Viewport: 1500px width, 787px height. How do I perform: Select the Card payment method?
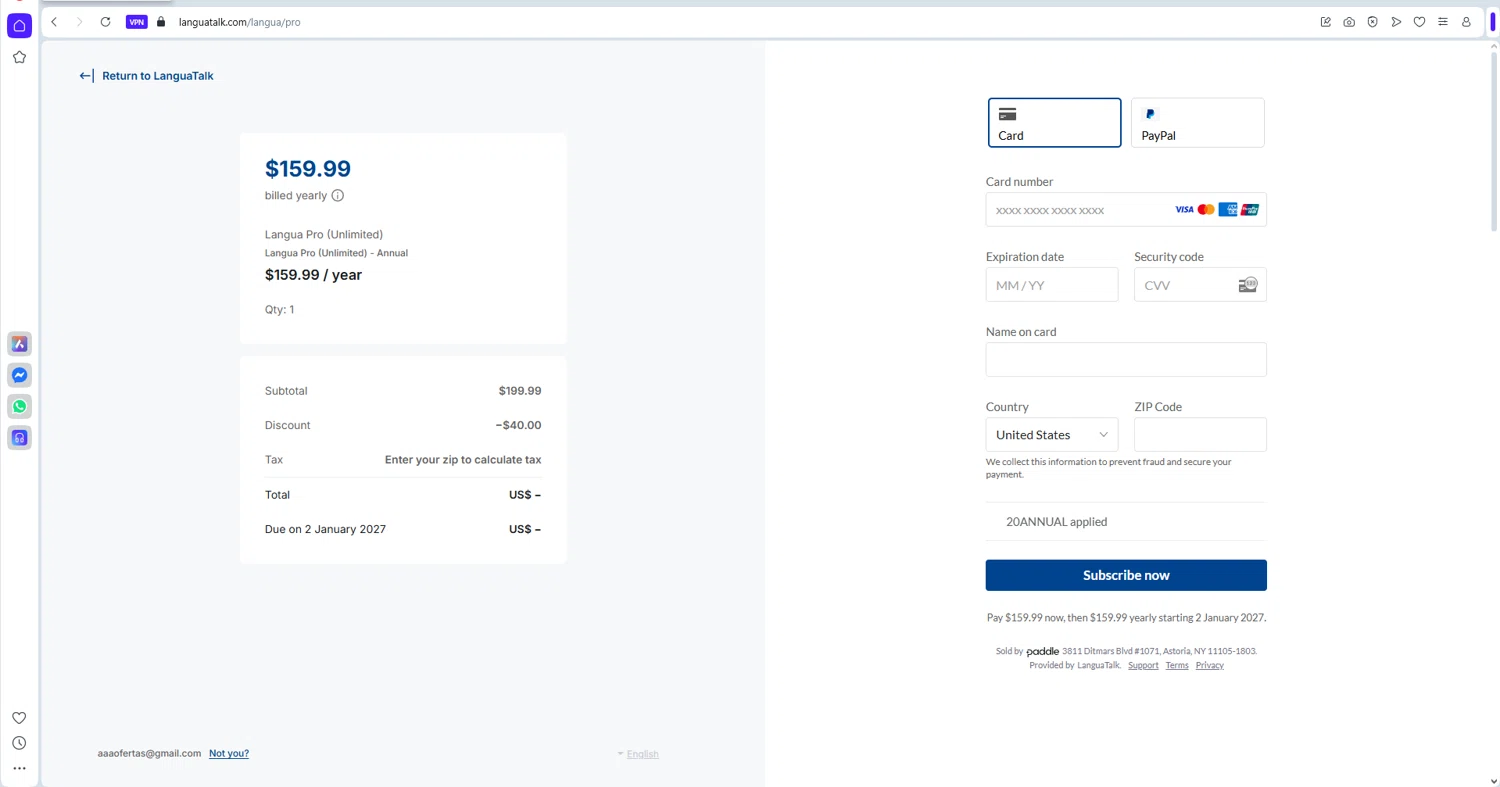1055,123
